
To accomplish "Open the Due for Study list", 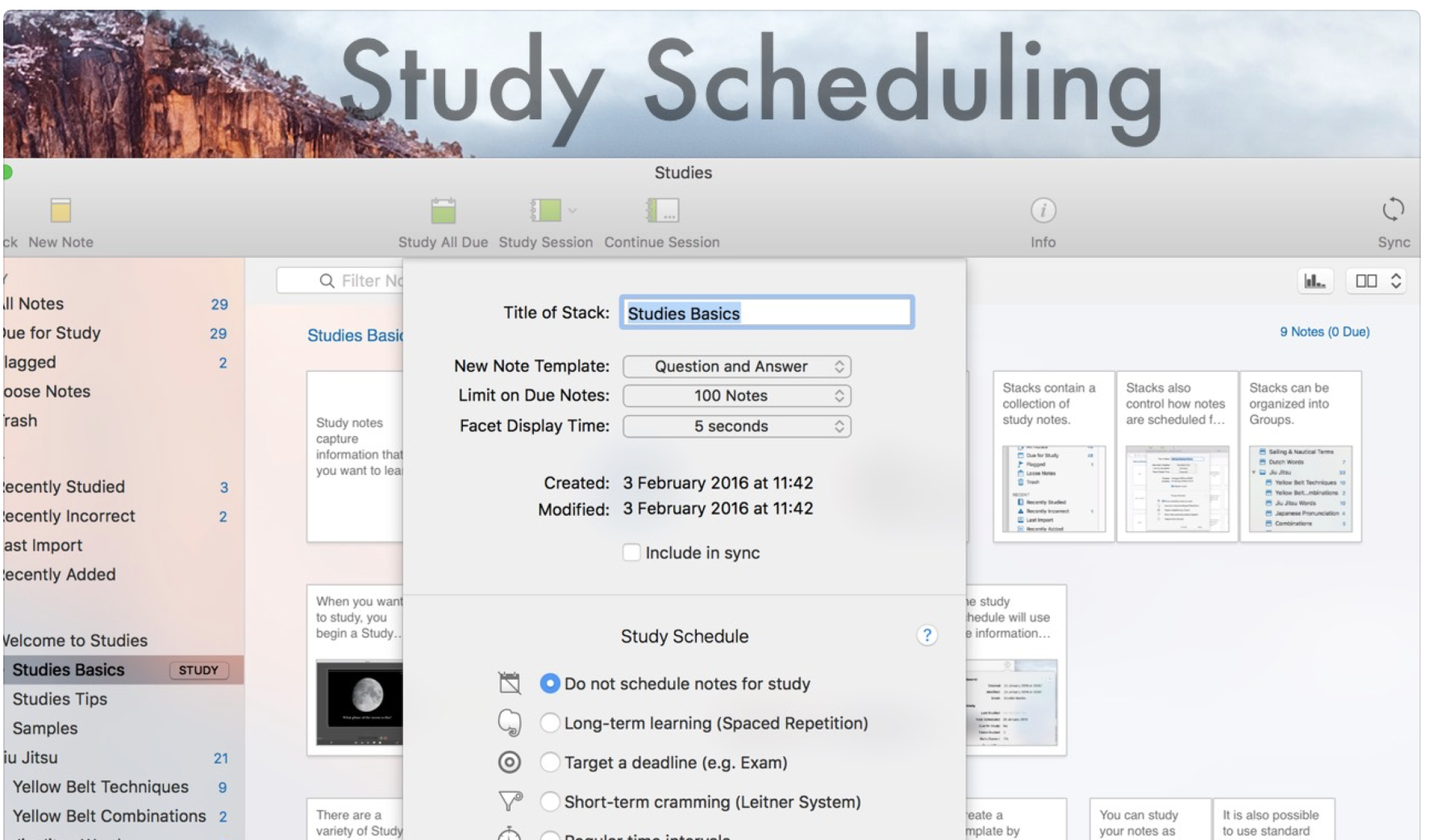I will coord(123,333).
